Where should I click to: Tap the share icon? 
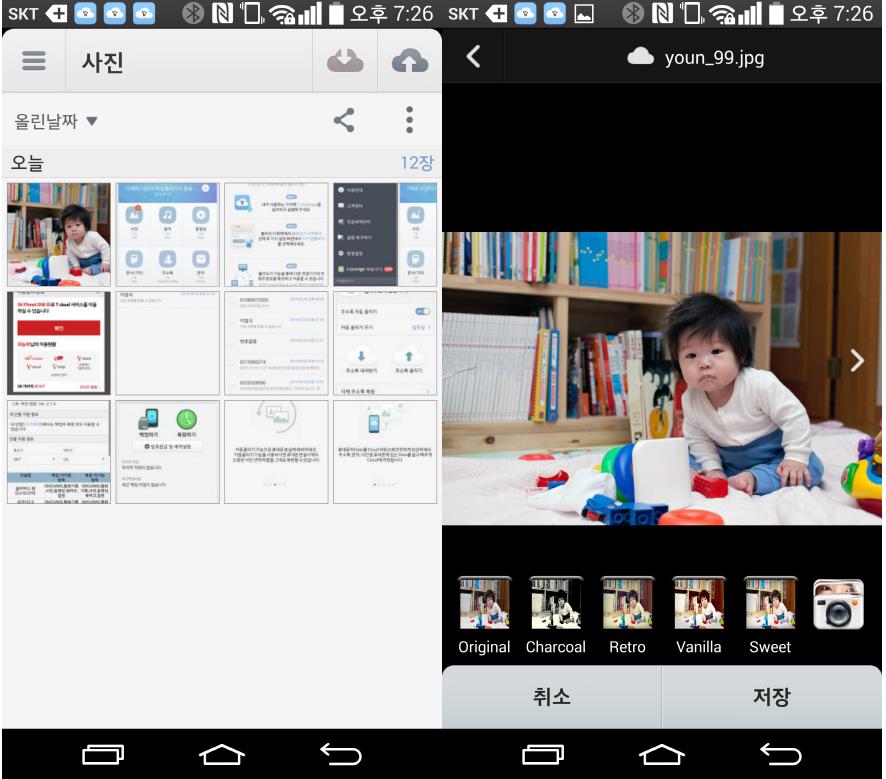click(344, 121)
